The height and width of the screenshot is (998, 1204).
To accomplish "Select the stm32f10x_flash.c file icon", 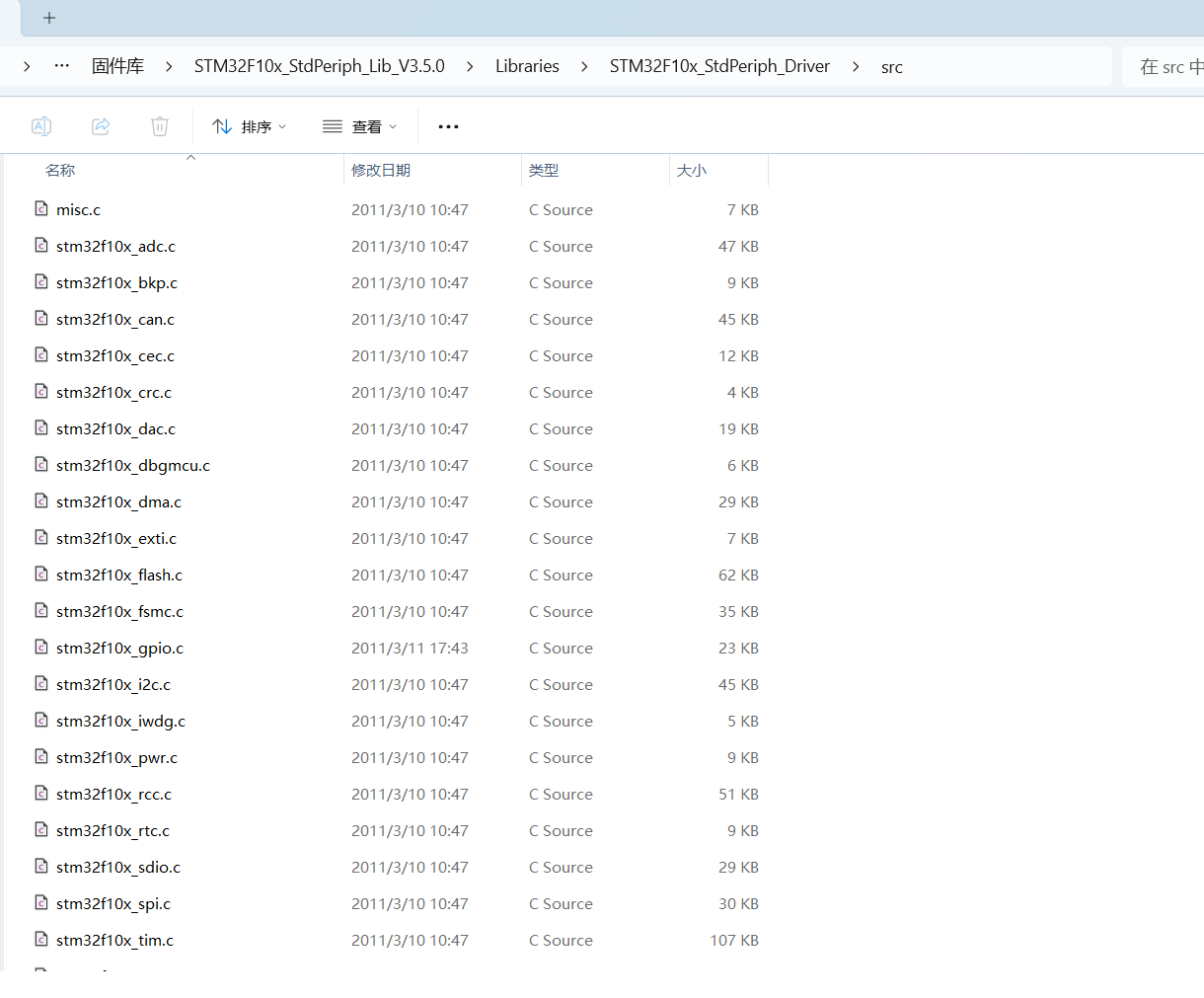I will [x=41, y=574].
